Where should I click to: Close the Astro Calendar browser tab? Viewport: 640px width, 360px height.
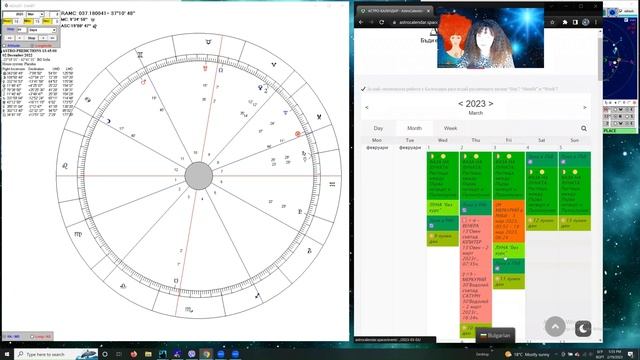pos(428,11)
